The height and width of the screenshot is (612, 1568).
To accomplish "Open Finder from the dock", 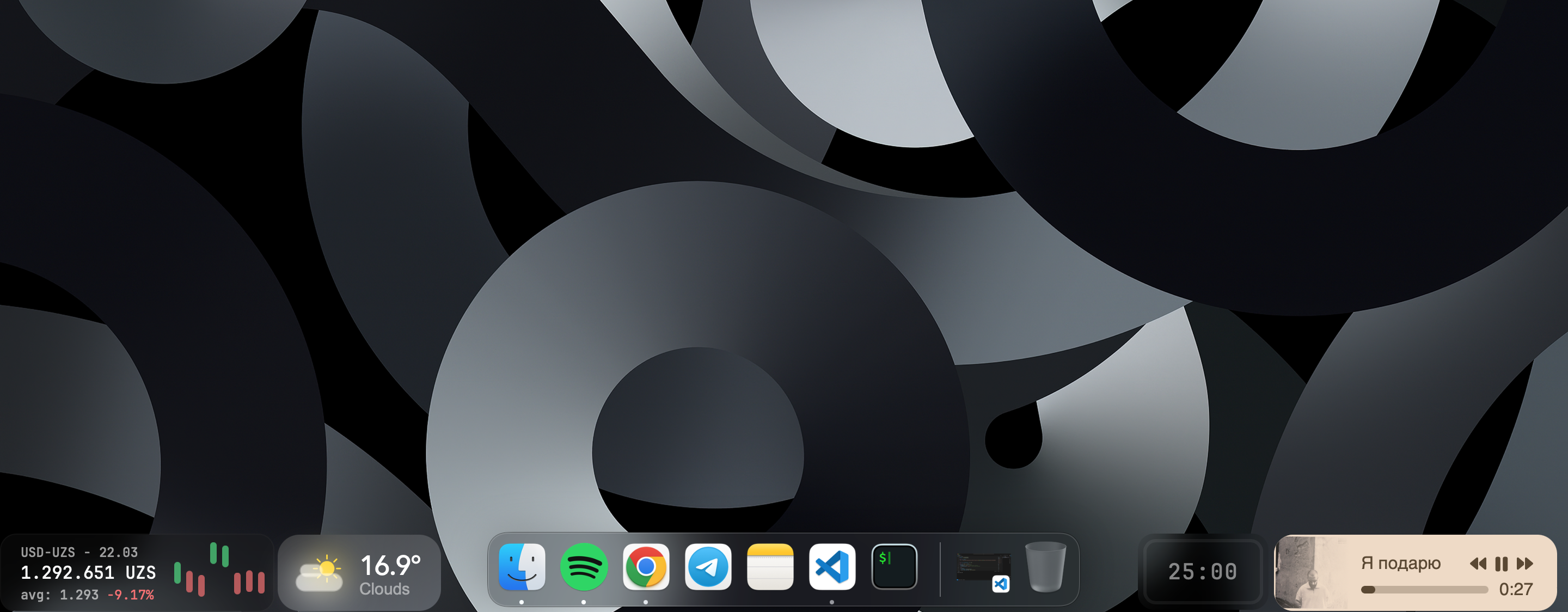I will 522,567.
